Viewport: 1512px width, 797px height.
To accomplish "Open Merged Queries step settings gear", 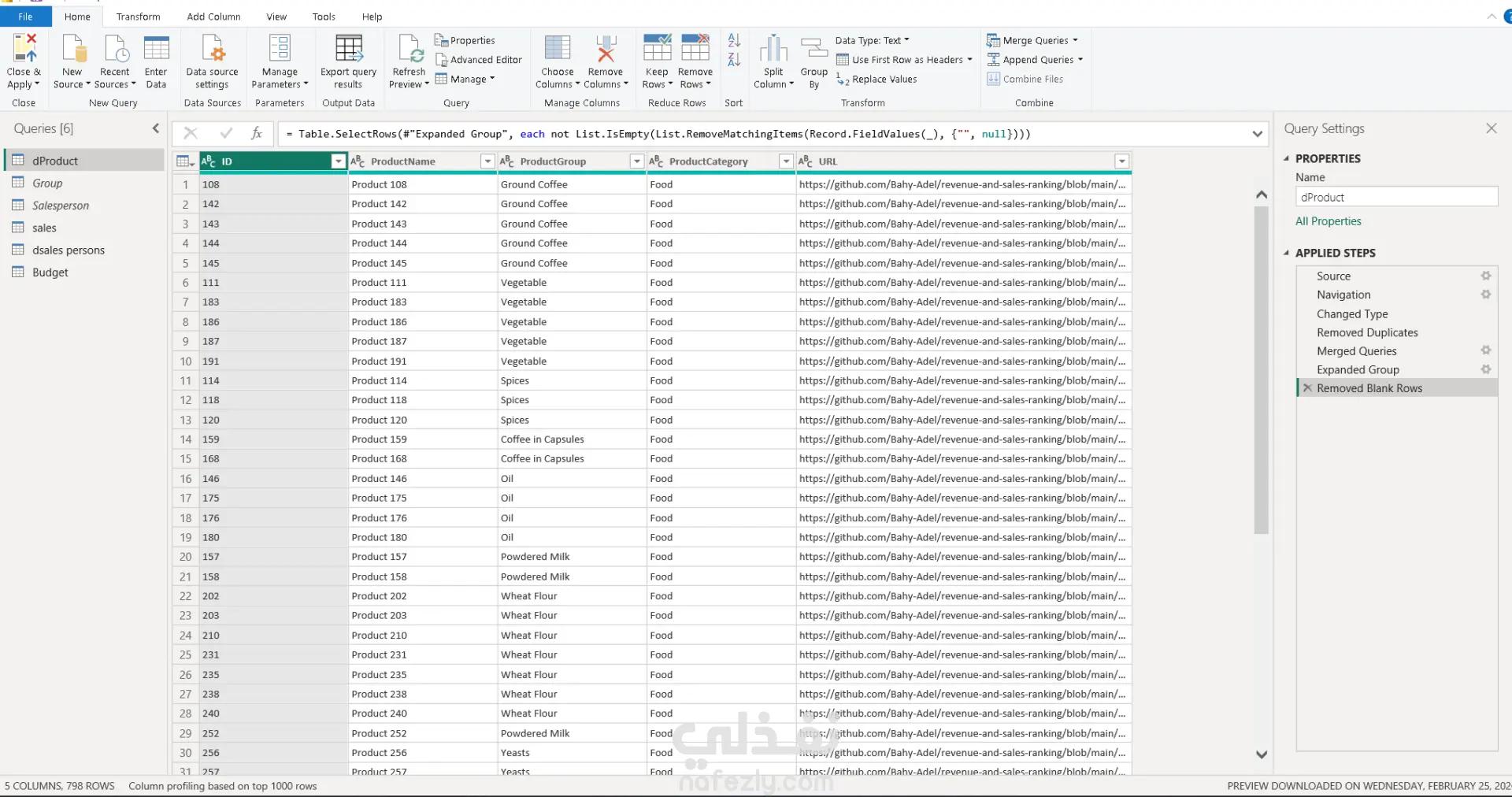I will (1486, 350).
